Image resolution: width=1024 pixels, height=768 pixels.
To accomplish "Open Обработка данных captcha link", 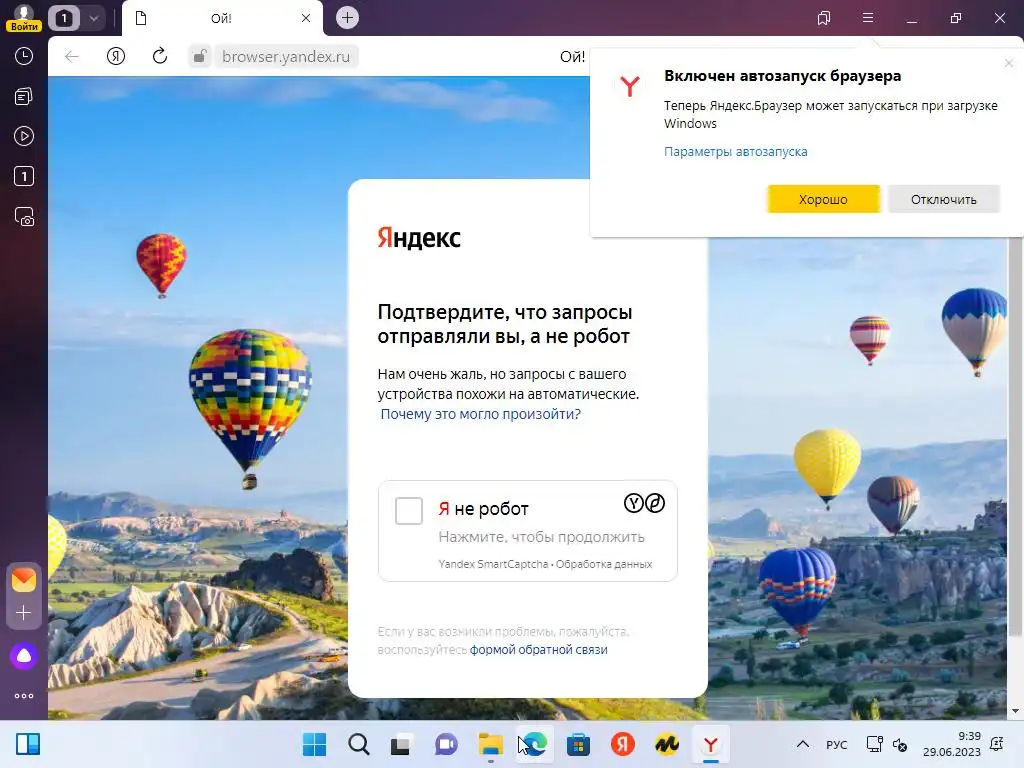I will tap(604, 564).
